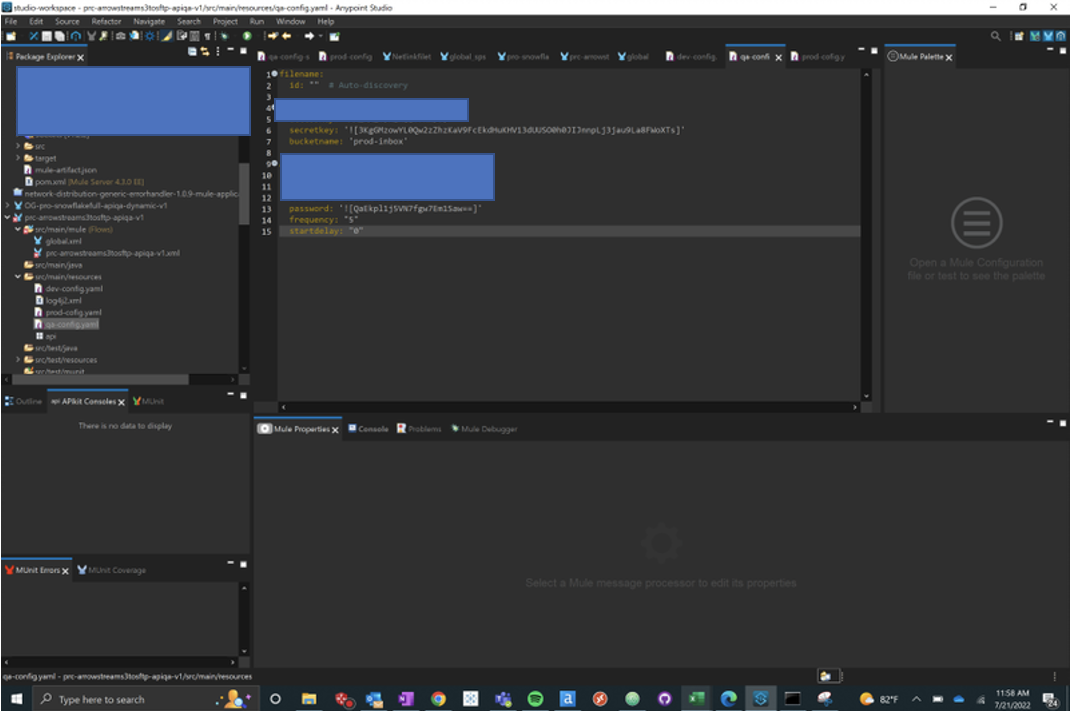Image resolution: width=1071 pixels, height=711 pixels.
Task: Click the Save All toolbar icon
Action: (x=59, y=36)
